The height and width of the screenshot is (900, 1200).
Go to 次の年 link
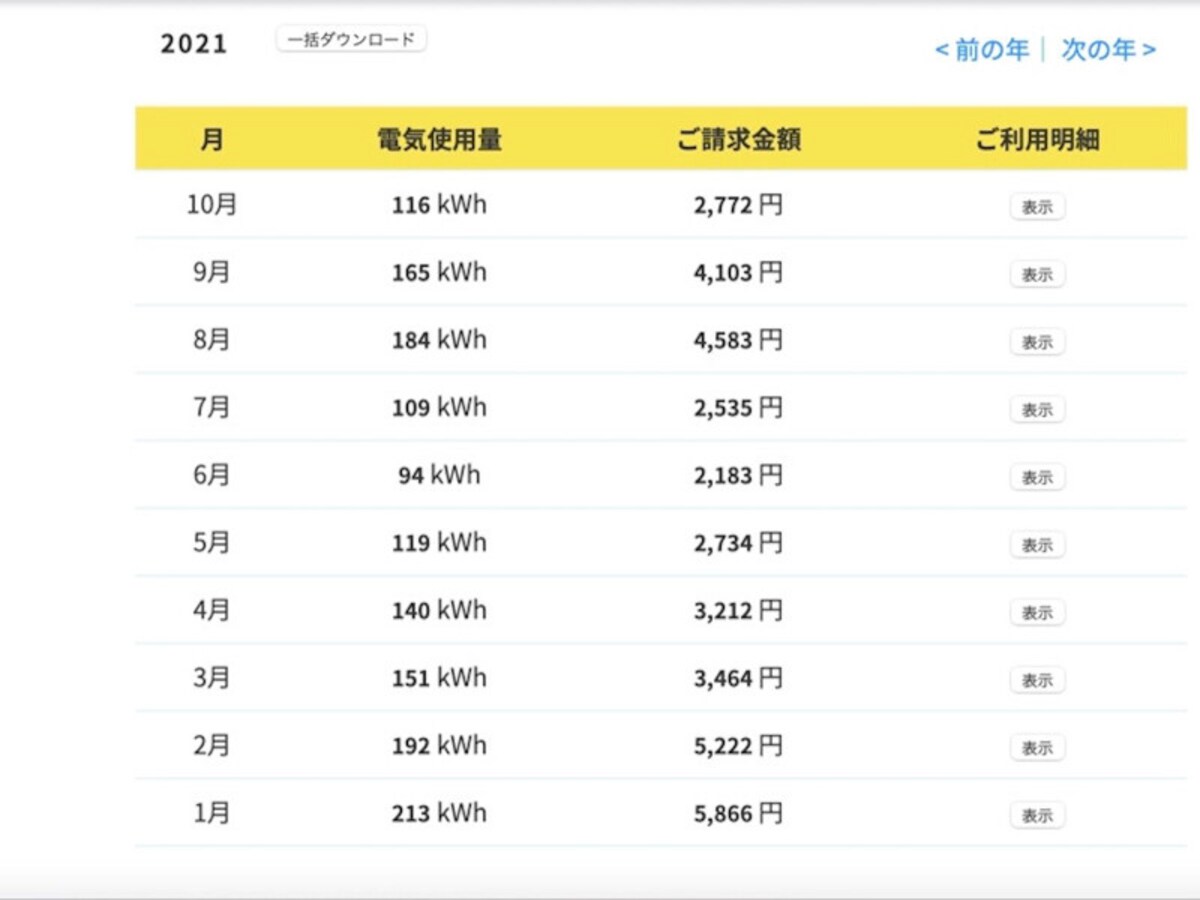coord(1108,50)
